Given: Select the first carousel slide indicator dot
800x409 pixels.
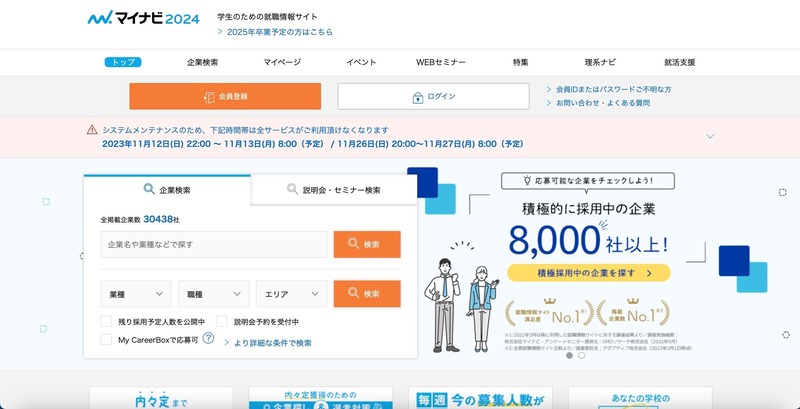Looking at the screenshot, I should [569, 355].
